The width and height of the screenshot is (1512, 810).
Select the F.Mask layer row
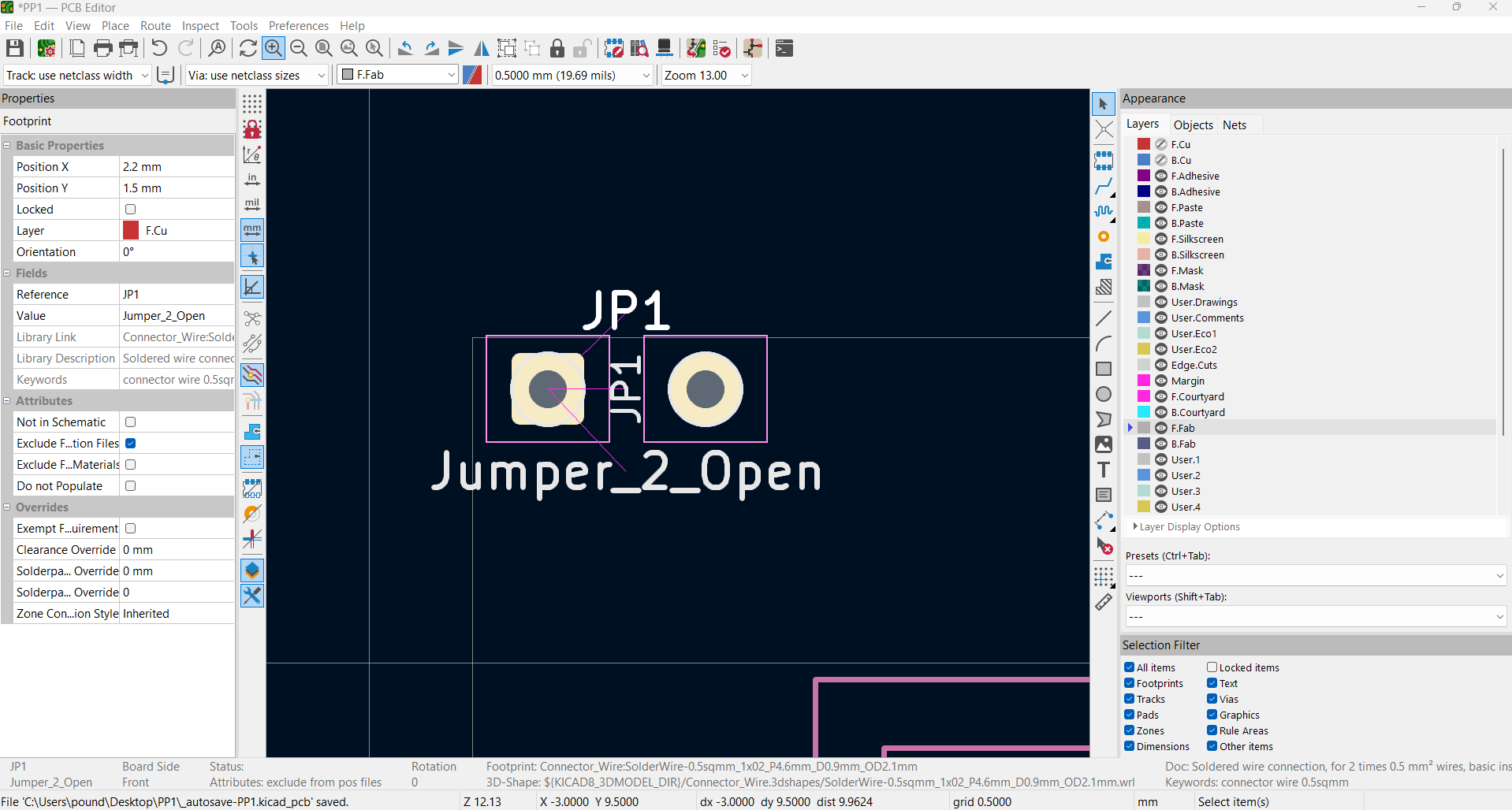tap(1187, 270)
